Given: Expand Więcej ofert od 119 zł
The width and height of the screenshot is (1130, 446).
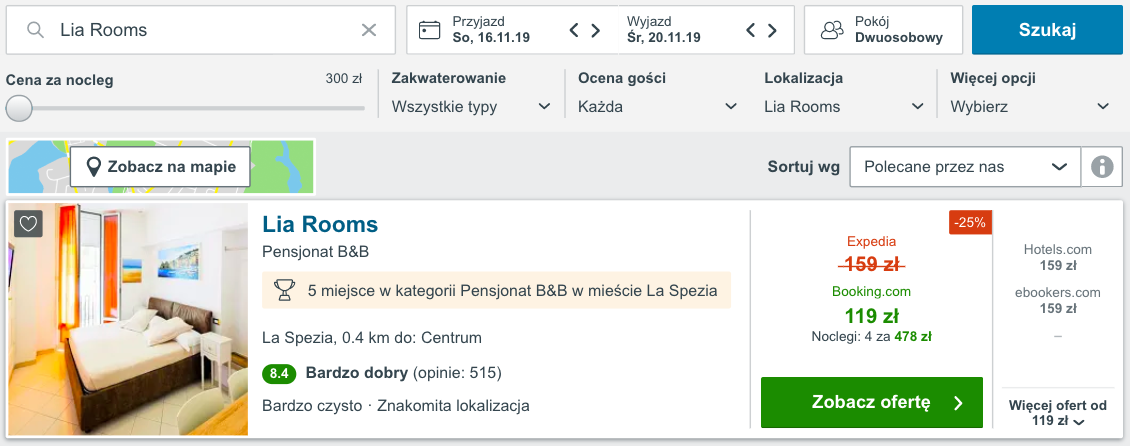Looking at the screenshot, I should 1057,414.
